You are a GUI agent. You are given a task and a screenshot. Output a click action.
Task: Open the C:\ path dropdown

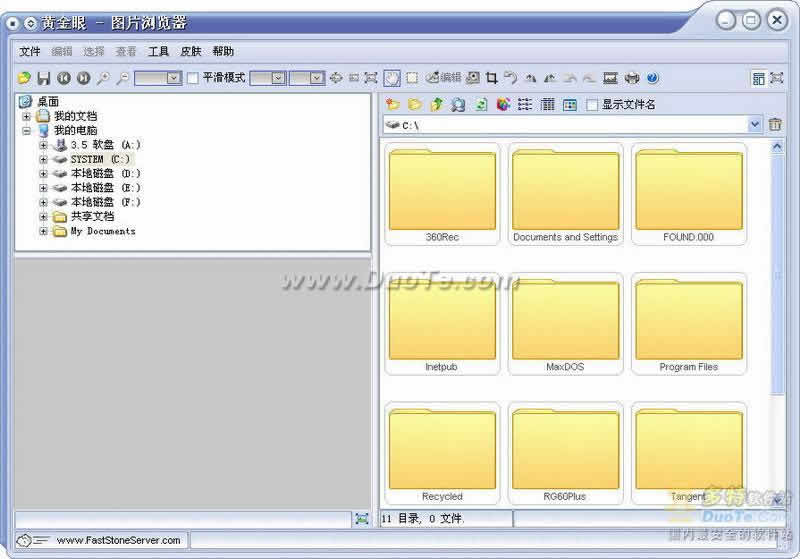pyautogui.click(x=755, y=124)
